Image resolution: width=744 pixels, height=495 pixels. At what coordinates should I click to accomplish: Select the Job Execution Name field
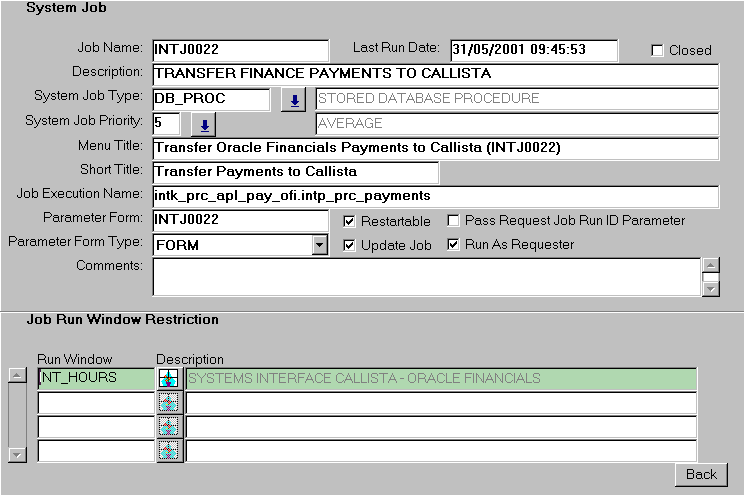pos(435,196)
